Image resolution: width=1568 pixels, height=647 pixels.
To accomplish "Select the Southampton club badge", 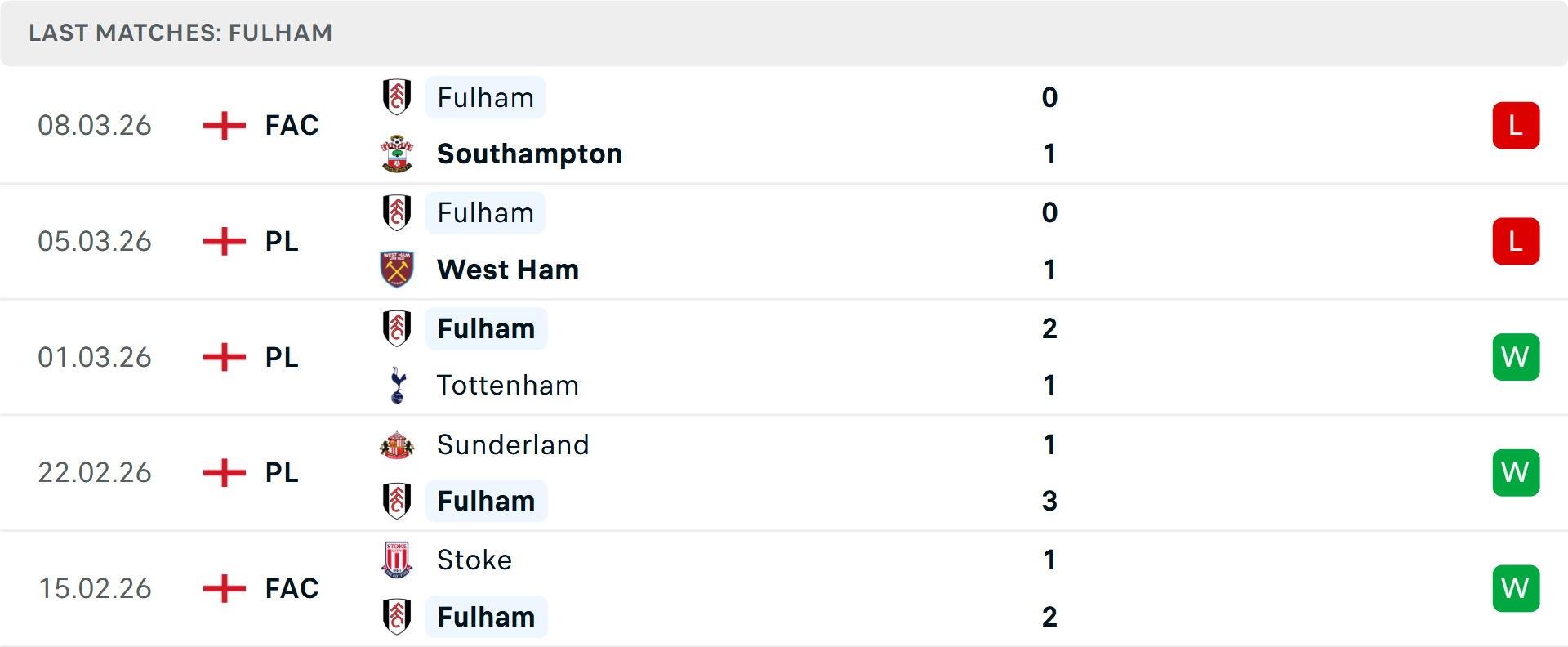I will [x=397, y=153].
